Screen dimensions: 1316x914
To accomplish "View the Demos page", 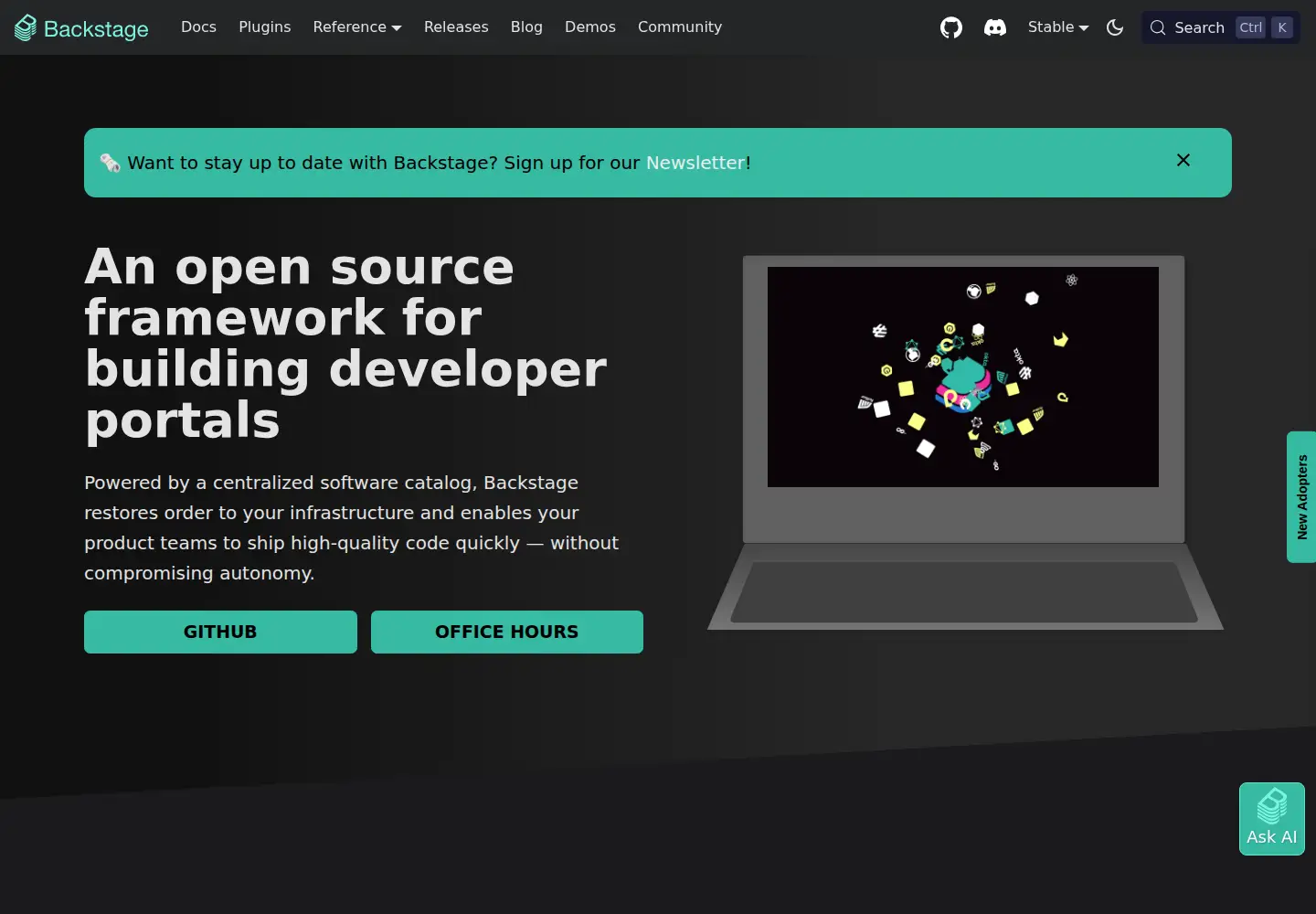I will pos(590,27).
